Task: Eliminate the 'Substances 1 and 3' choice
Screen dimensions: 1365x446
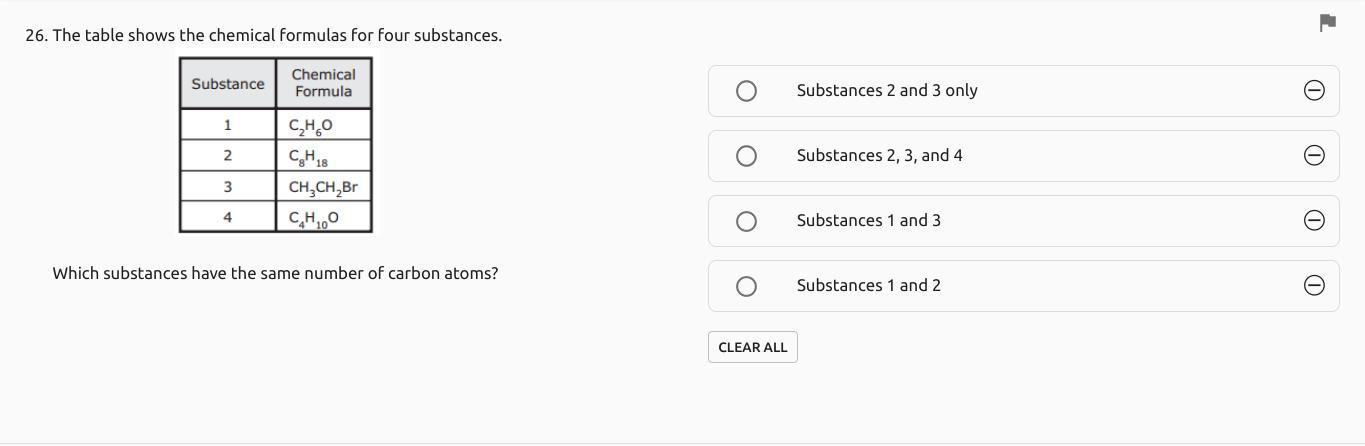Action: click(x=1315, y=220)
